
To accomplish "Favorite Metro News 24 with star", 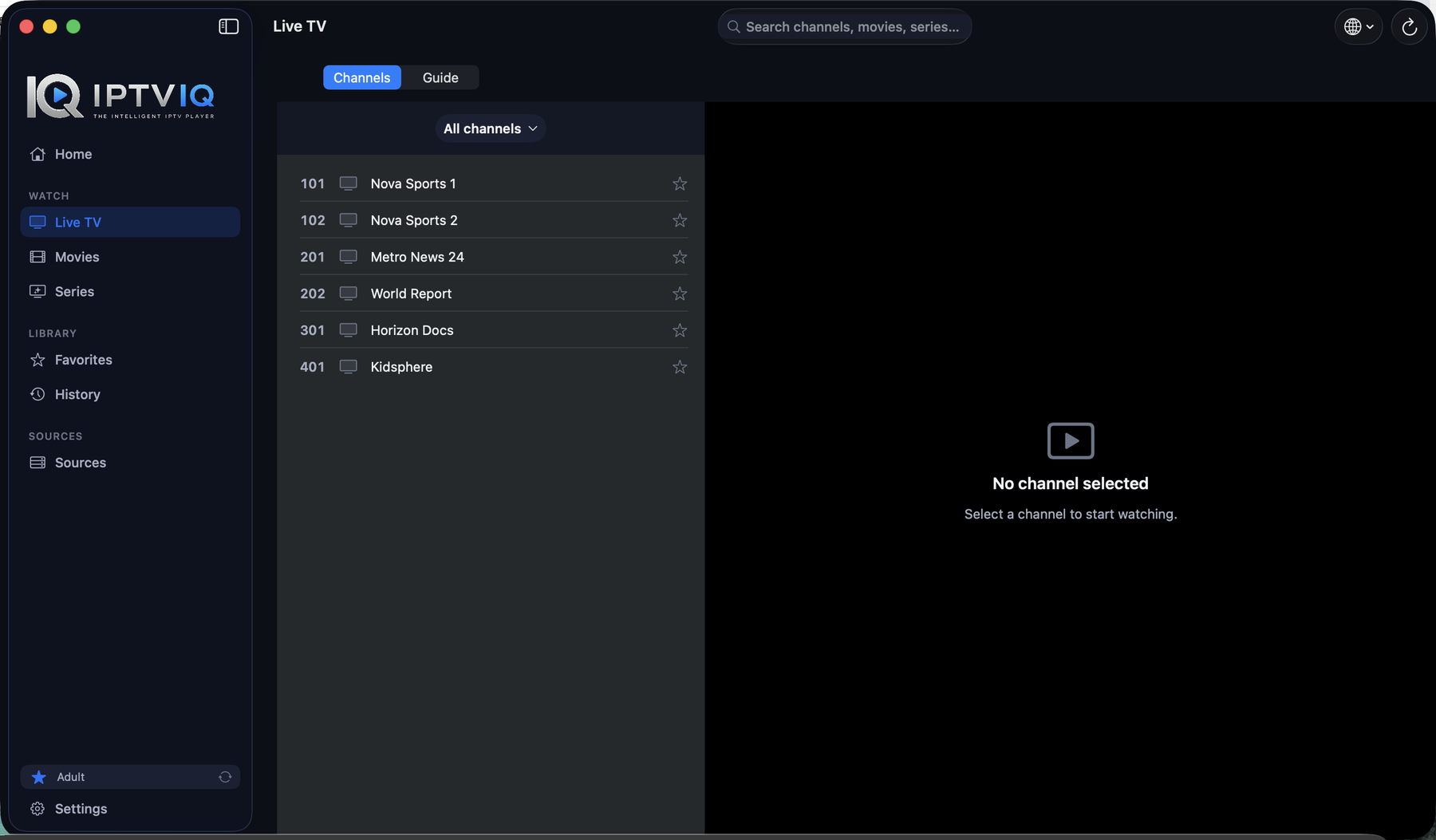I will pyautogui.click(x=680, y=257).
